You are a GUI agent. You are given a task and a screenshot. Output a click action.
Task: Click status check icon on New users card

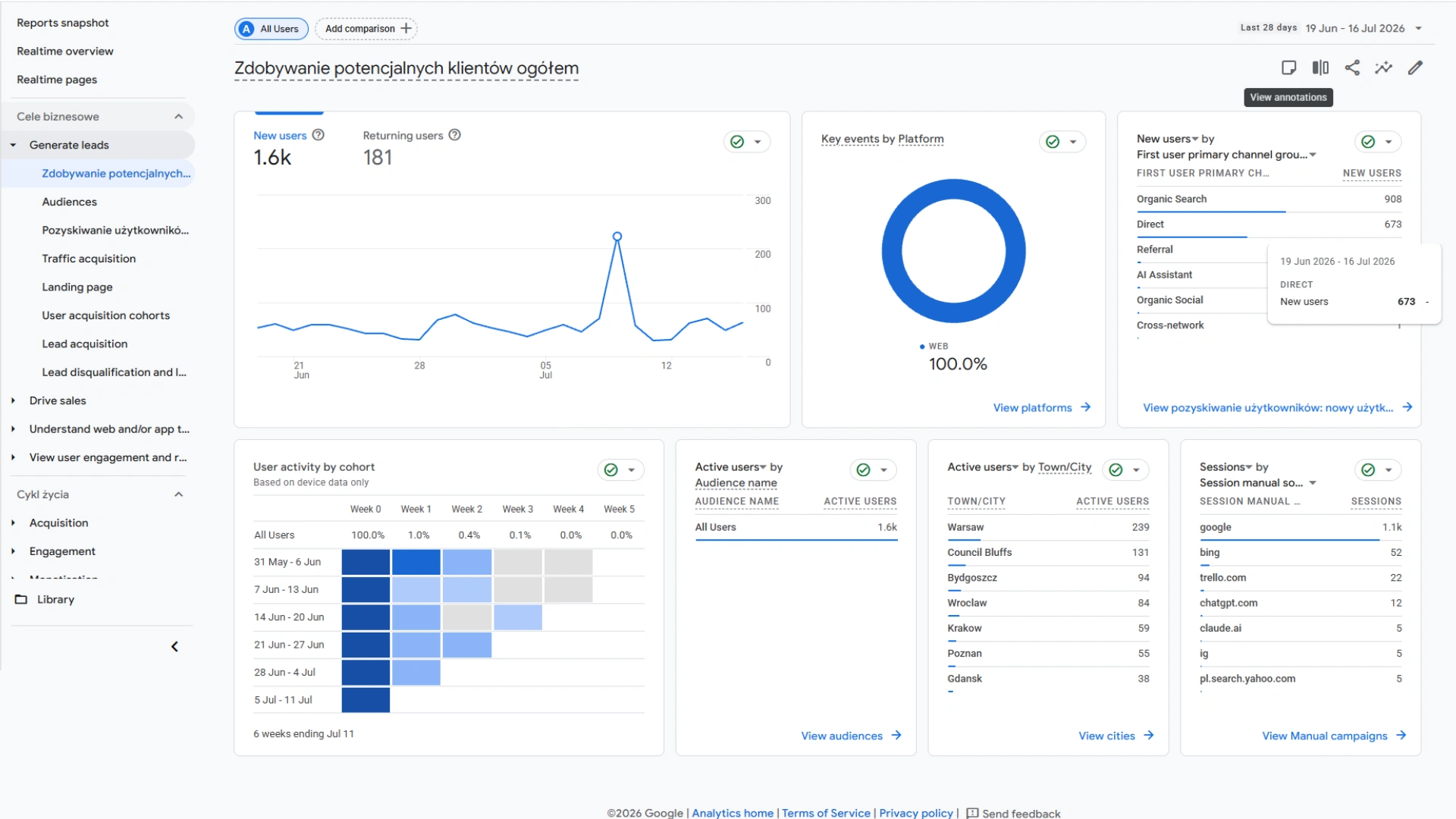point(737,142)
